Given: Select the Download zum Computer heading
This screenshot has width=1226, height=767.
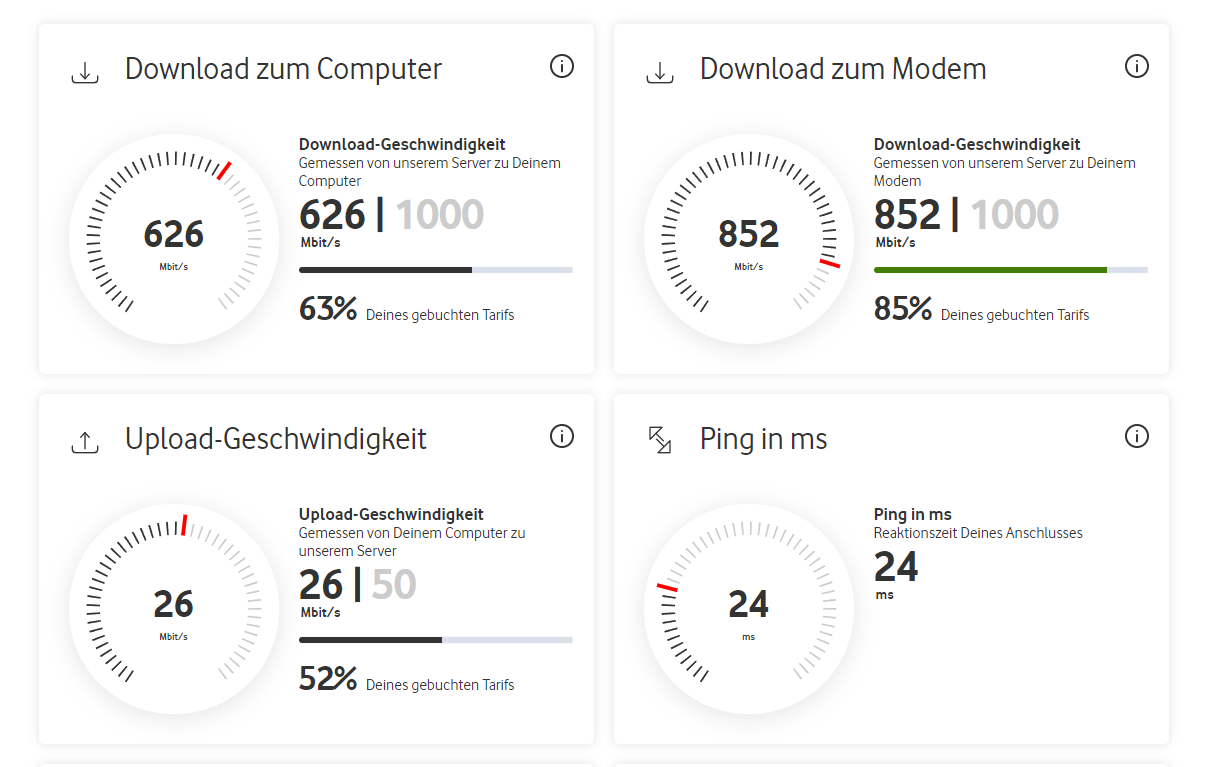Looking at the screenshot, I should (x=283, y=69).
